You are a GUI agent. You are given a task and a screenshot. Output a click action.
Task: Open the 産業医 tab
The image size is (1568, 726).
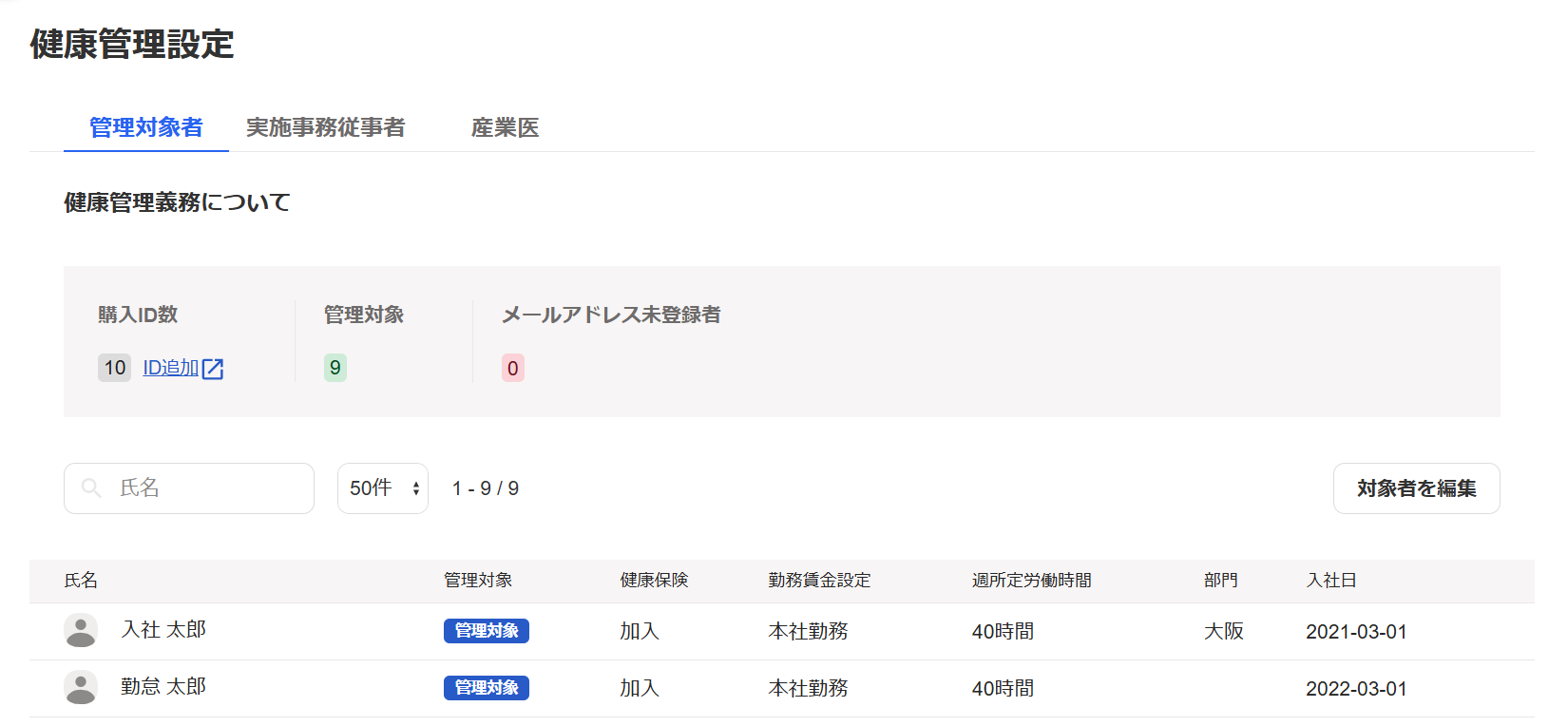(x=506, y=127)
